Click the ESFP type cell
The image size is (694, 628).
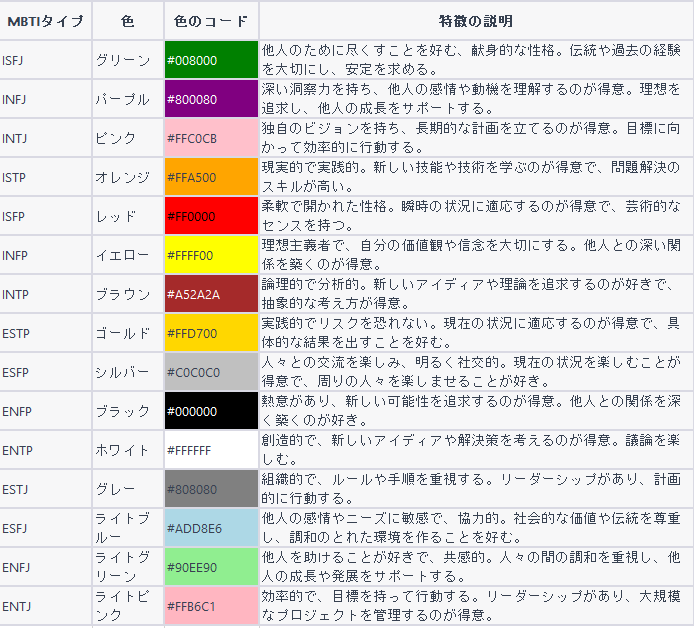[46, 372]
